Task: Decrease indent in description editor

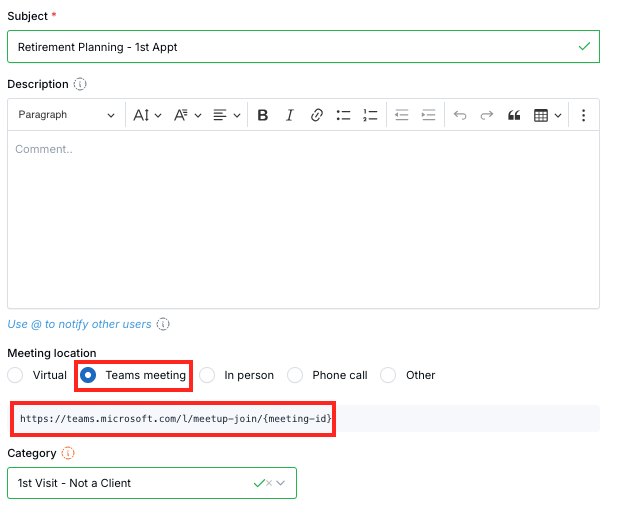Action: click(x=402, y=115)
